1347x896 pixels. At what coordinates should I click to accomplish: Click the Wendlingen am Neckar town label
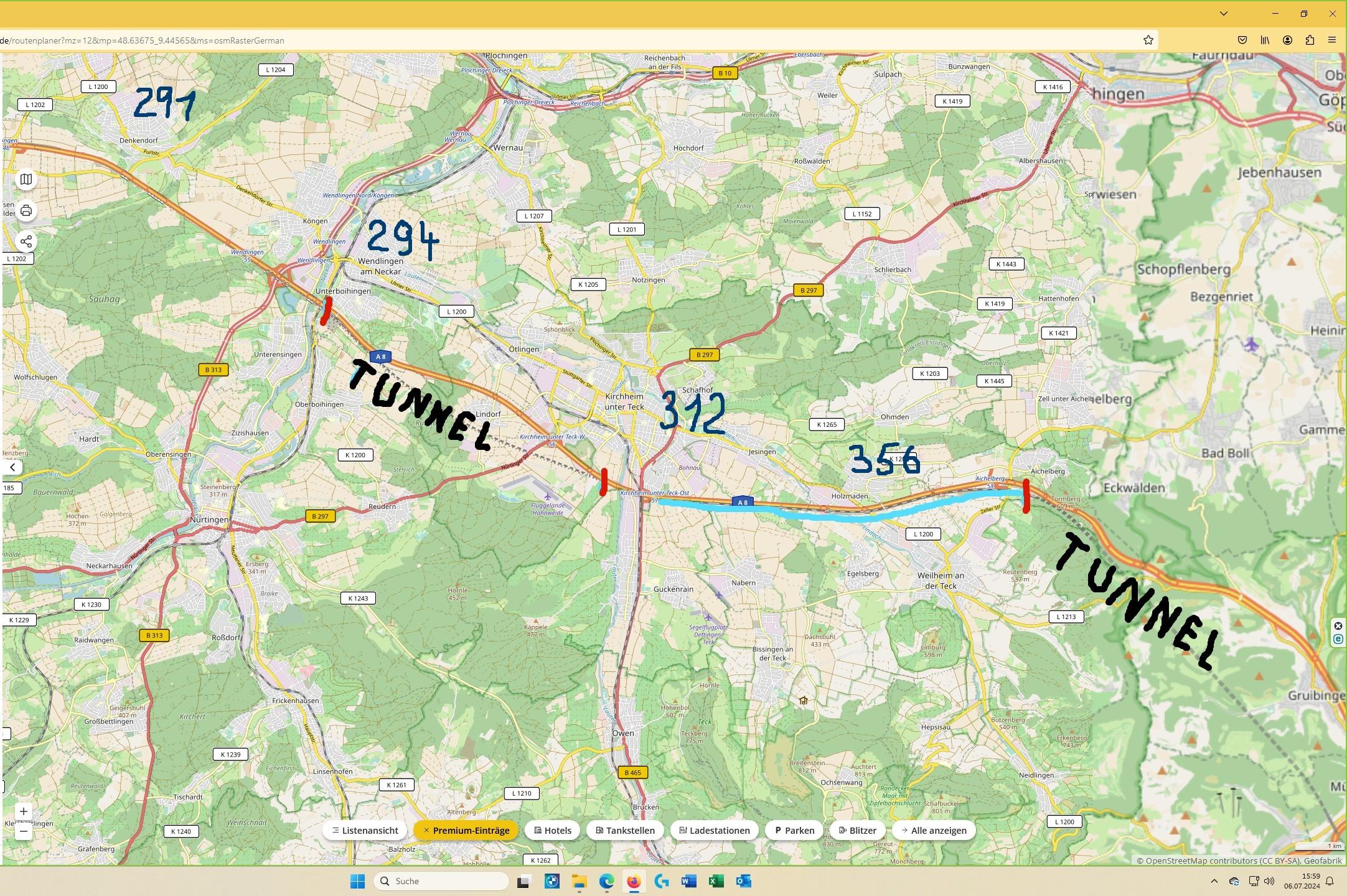pyautogui.click(x=380, y=266)
